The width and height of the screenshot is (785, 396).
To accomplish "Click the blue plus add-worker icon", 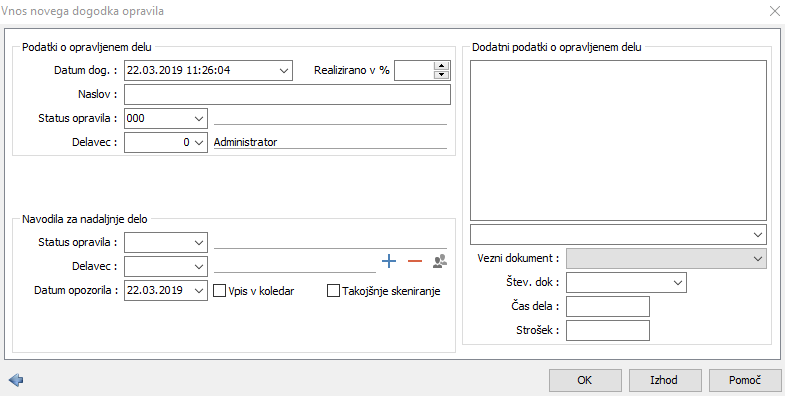I will pos(388,261).
